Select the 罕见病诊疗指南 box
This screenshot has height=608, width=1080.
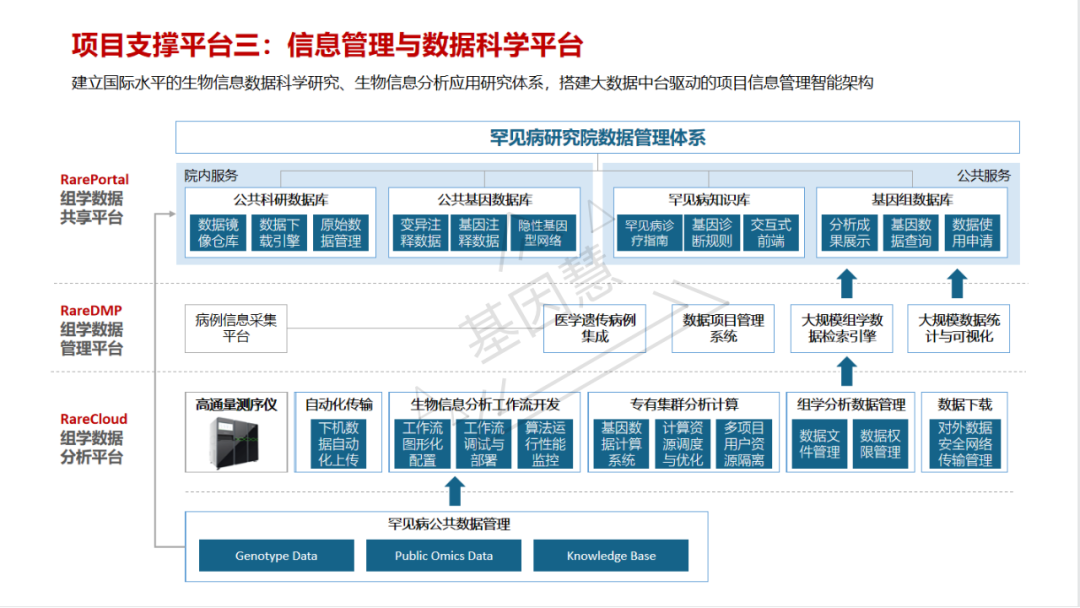click(648, 233)
